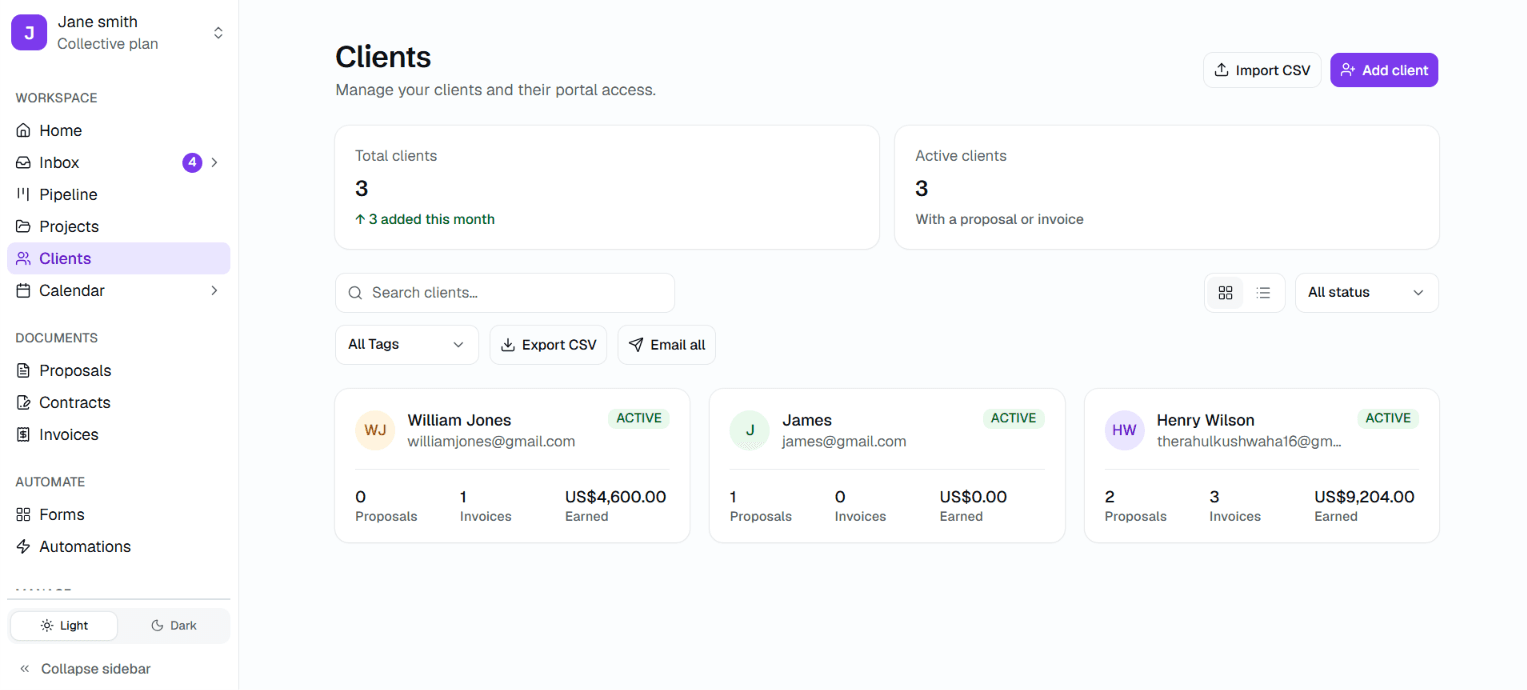Expand the Calendar chevron arrow
The width and height of the screenshot is (1527, 690).
(x=214, y=290)
